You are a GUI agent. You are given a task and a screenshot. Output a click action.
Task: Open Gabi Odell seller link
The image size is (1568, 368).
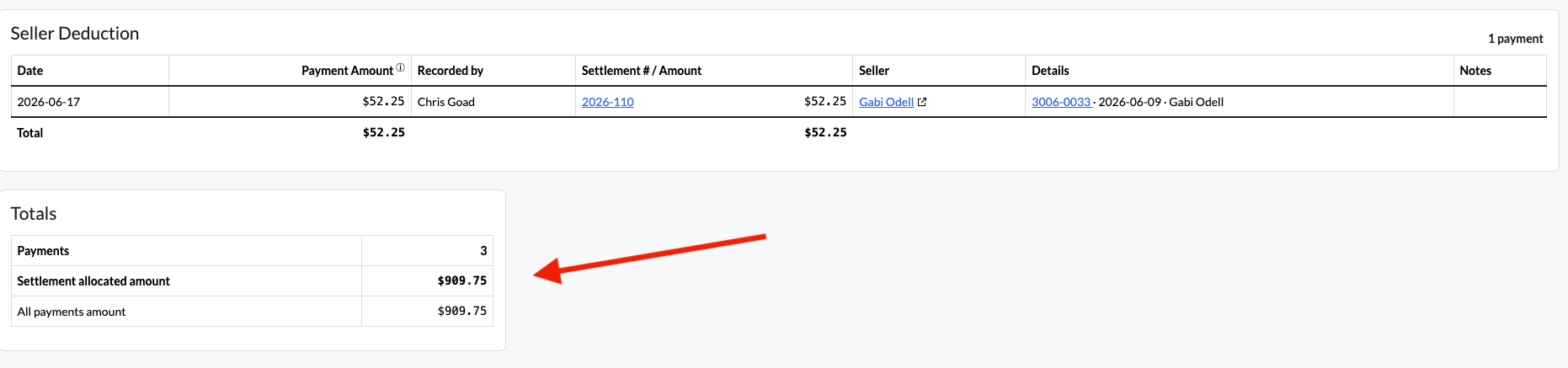[886, 102]
